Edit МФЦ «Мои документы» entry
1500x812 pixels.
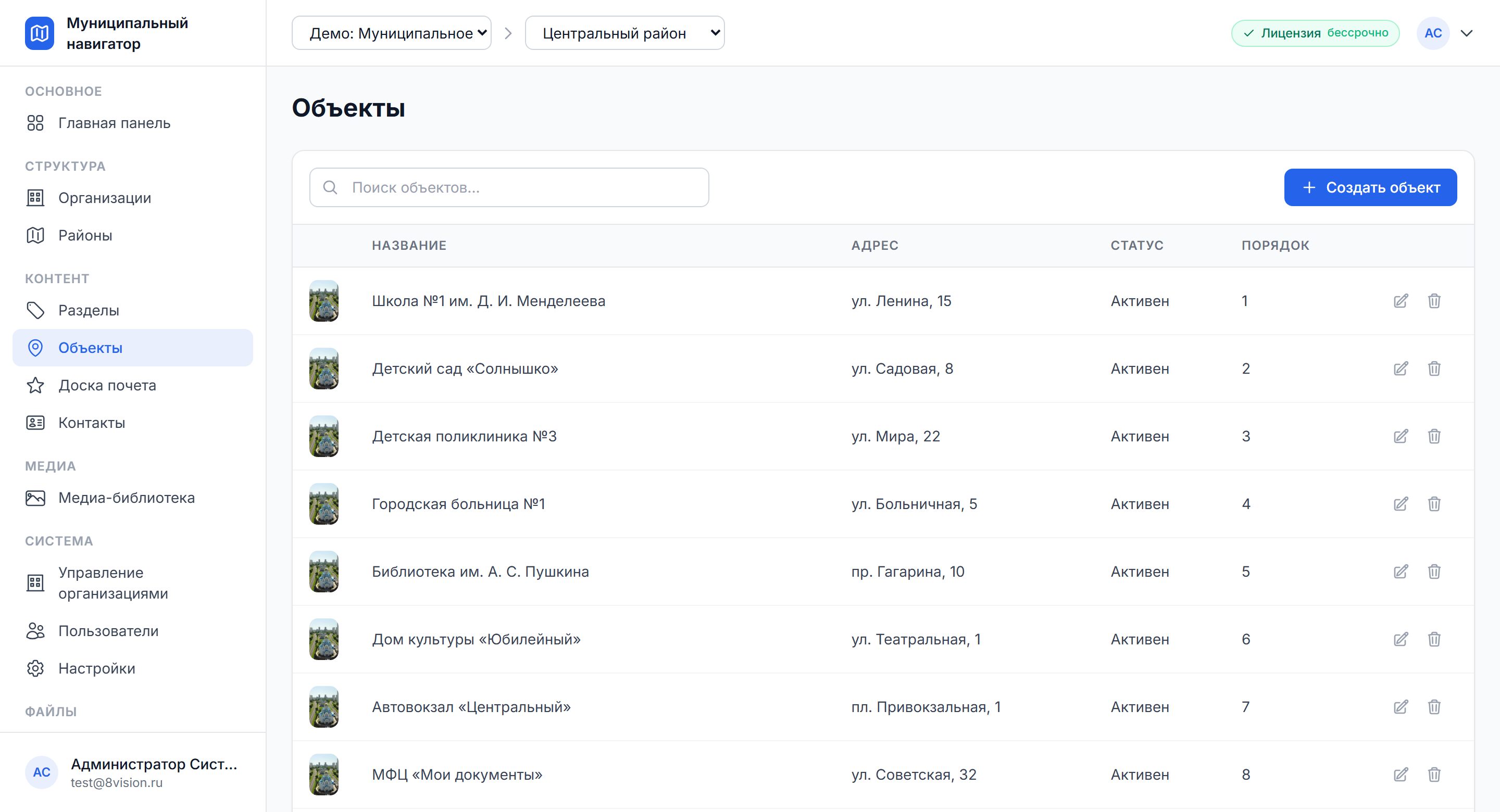click(x=1401, y=775)
